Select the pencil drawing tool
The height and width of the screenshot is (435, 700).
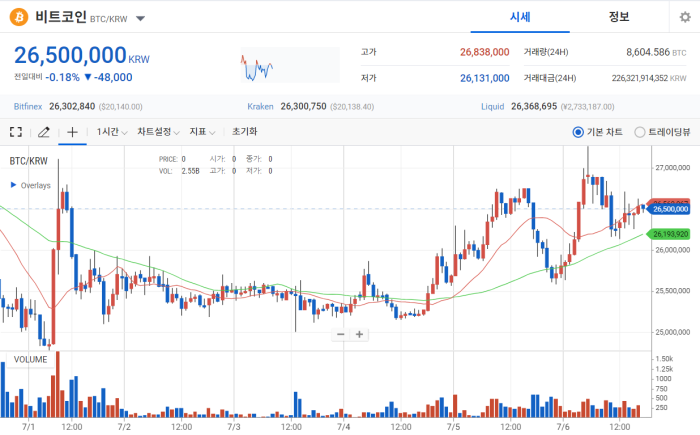pos(44,132)
